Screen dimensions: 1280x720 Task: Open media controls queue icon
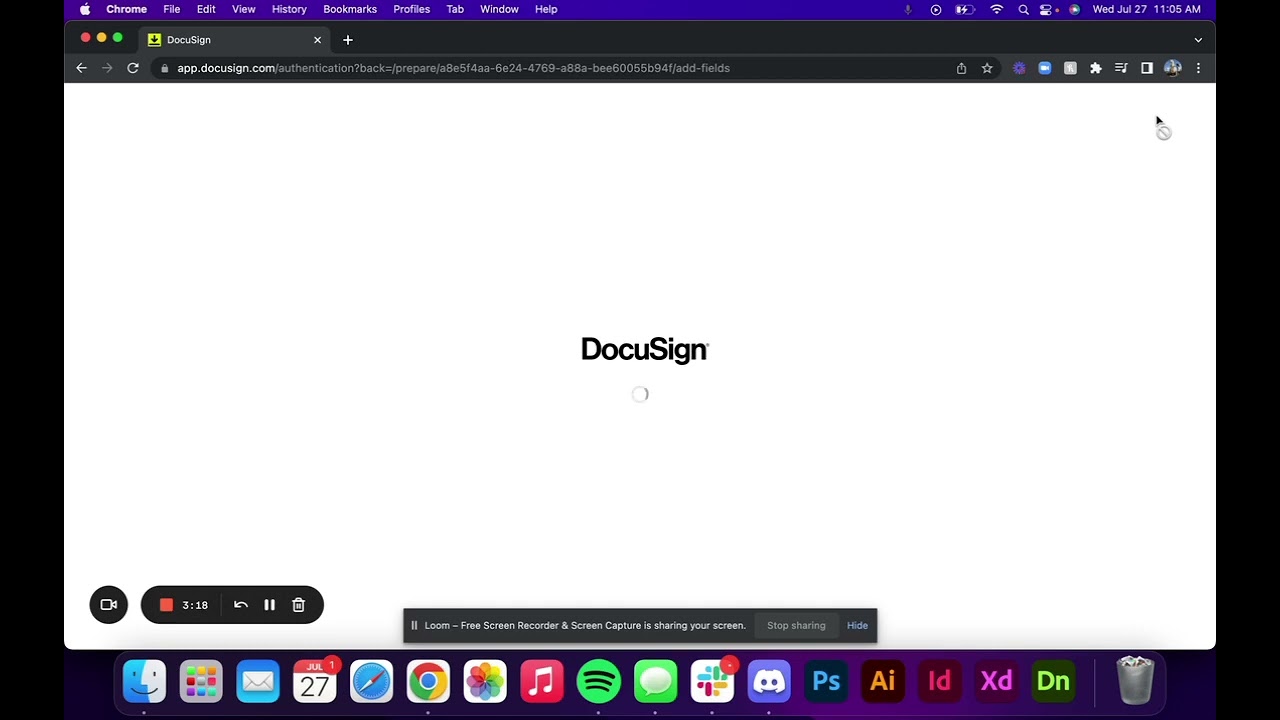point(1121,68)
